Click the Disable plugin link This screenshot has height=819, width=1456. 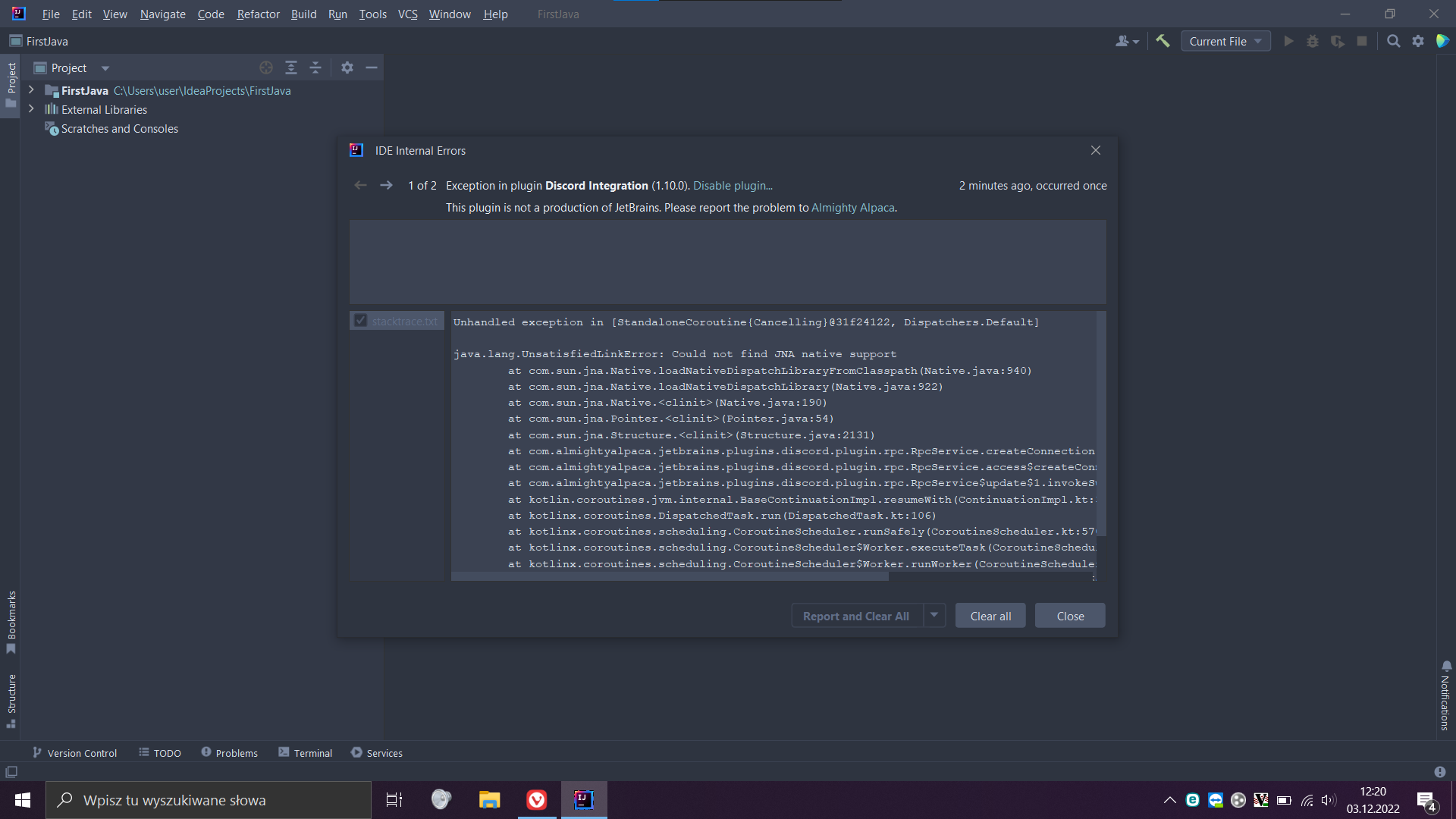click(731, 185)
